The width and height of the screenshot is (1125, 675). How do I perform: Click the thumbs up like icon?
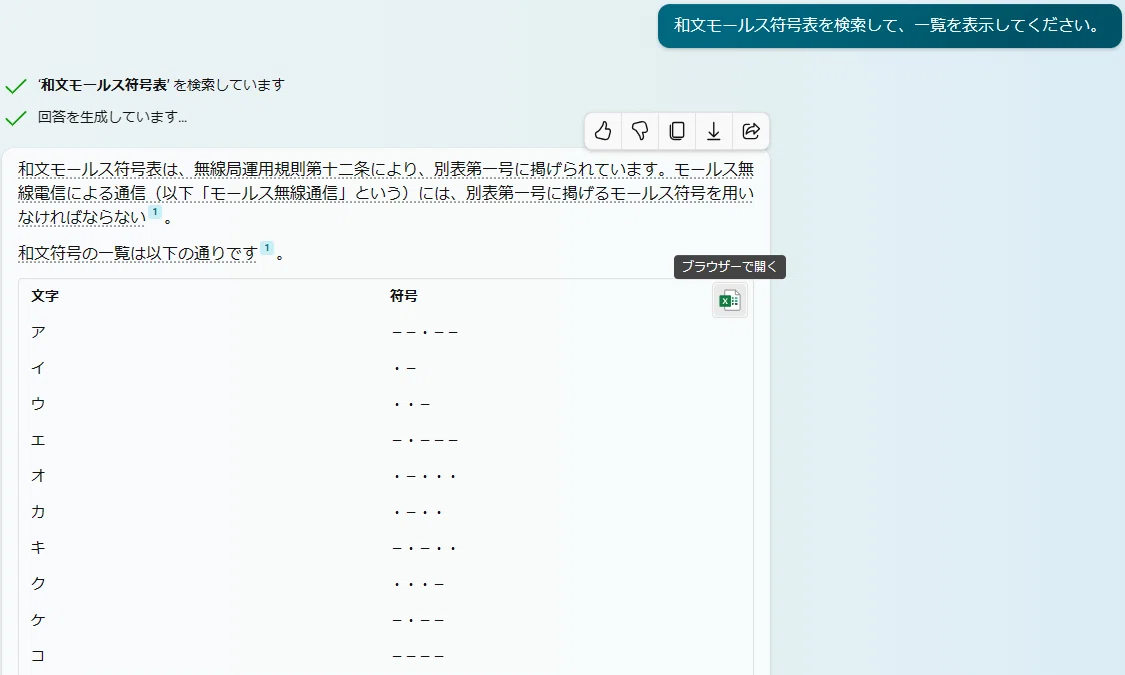[x=603, y=131]
